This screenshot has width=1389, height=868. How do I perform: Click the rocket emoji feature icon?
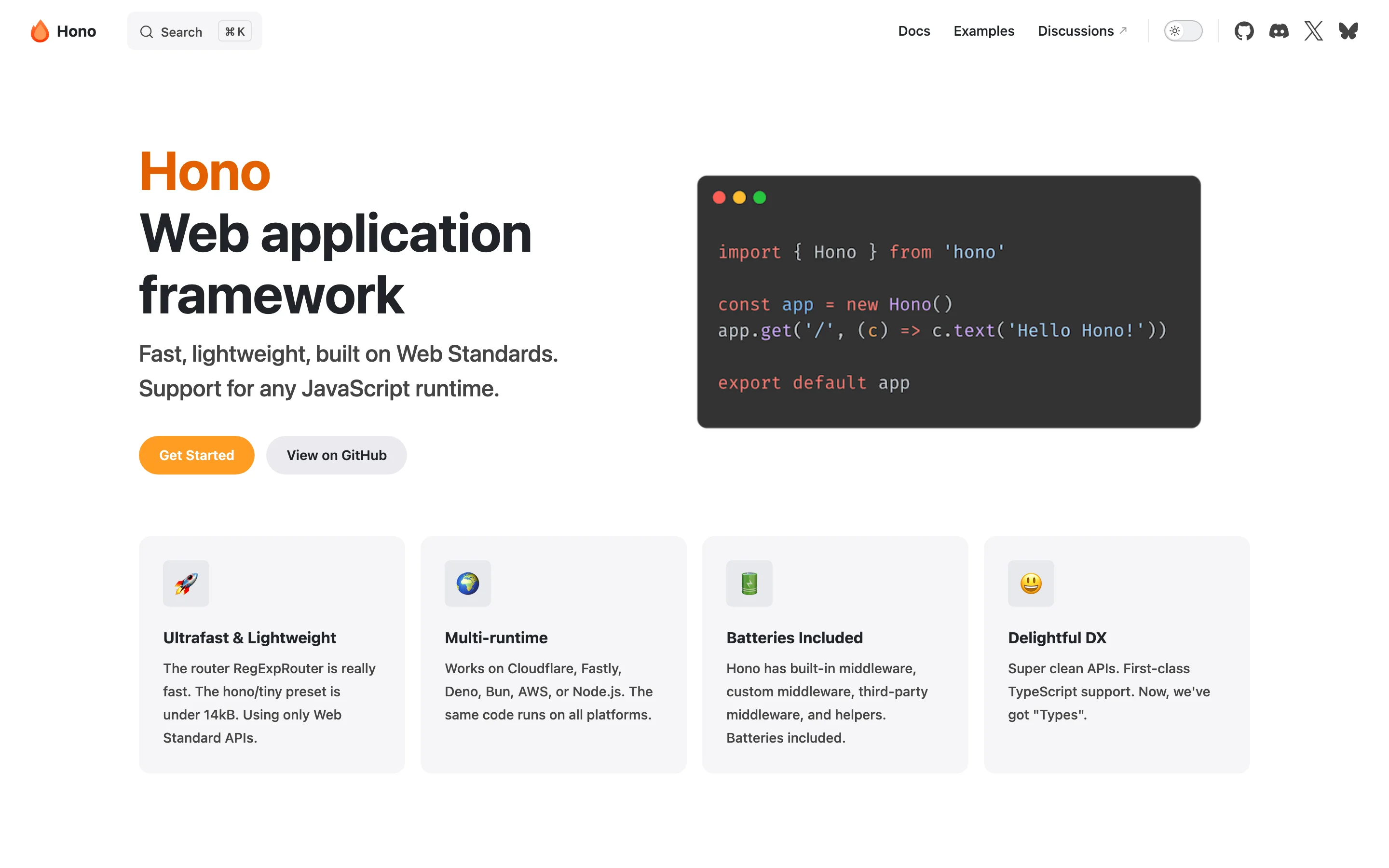[x=186, y=583]
